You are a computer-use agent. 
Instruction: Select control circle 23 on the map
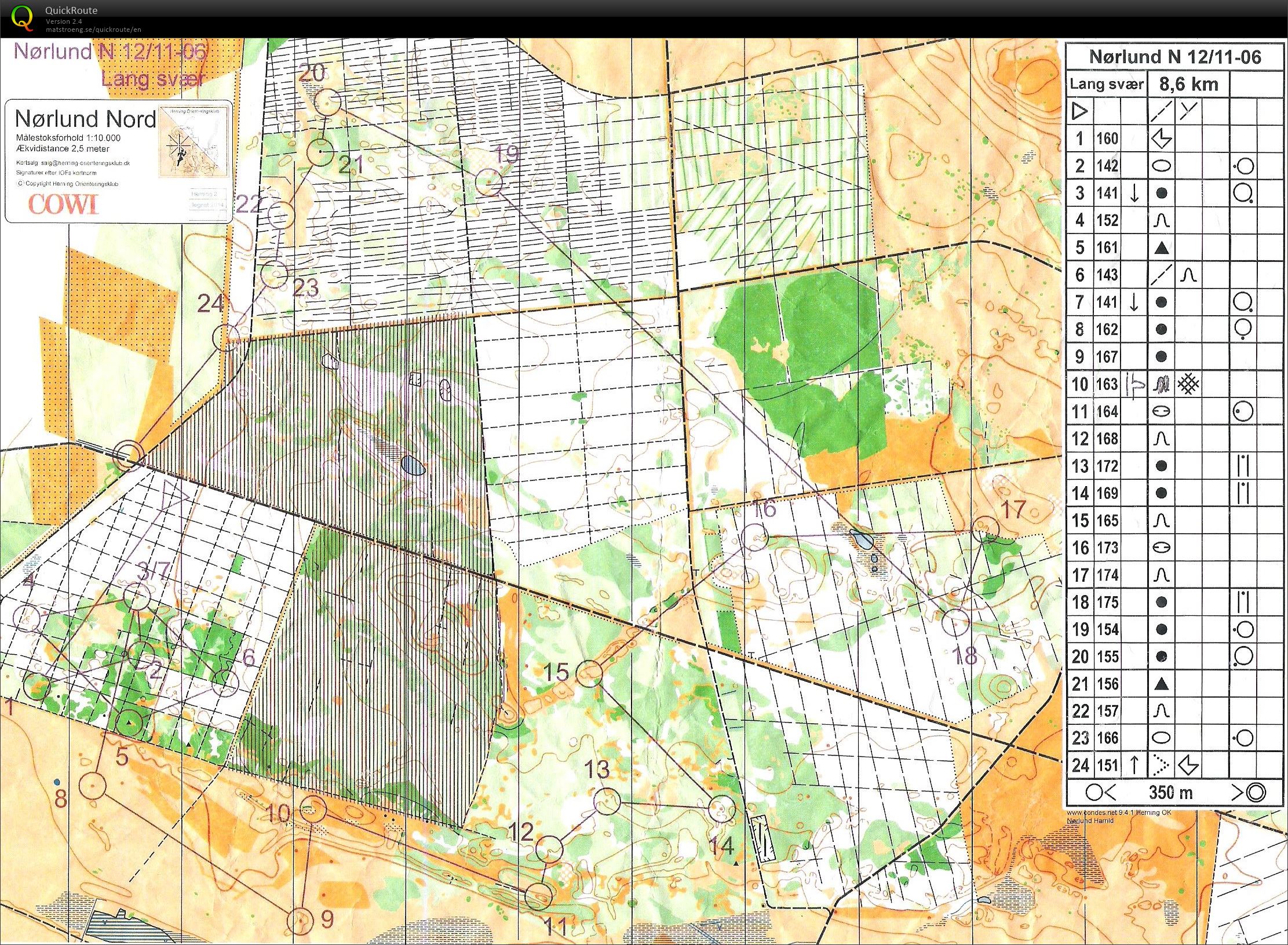(x=273, y=274)
